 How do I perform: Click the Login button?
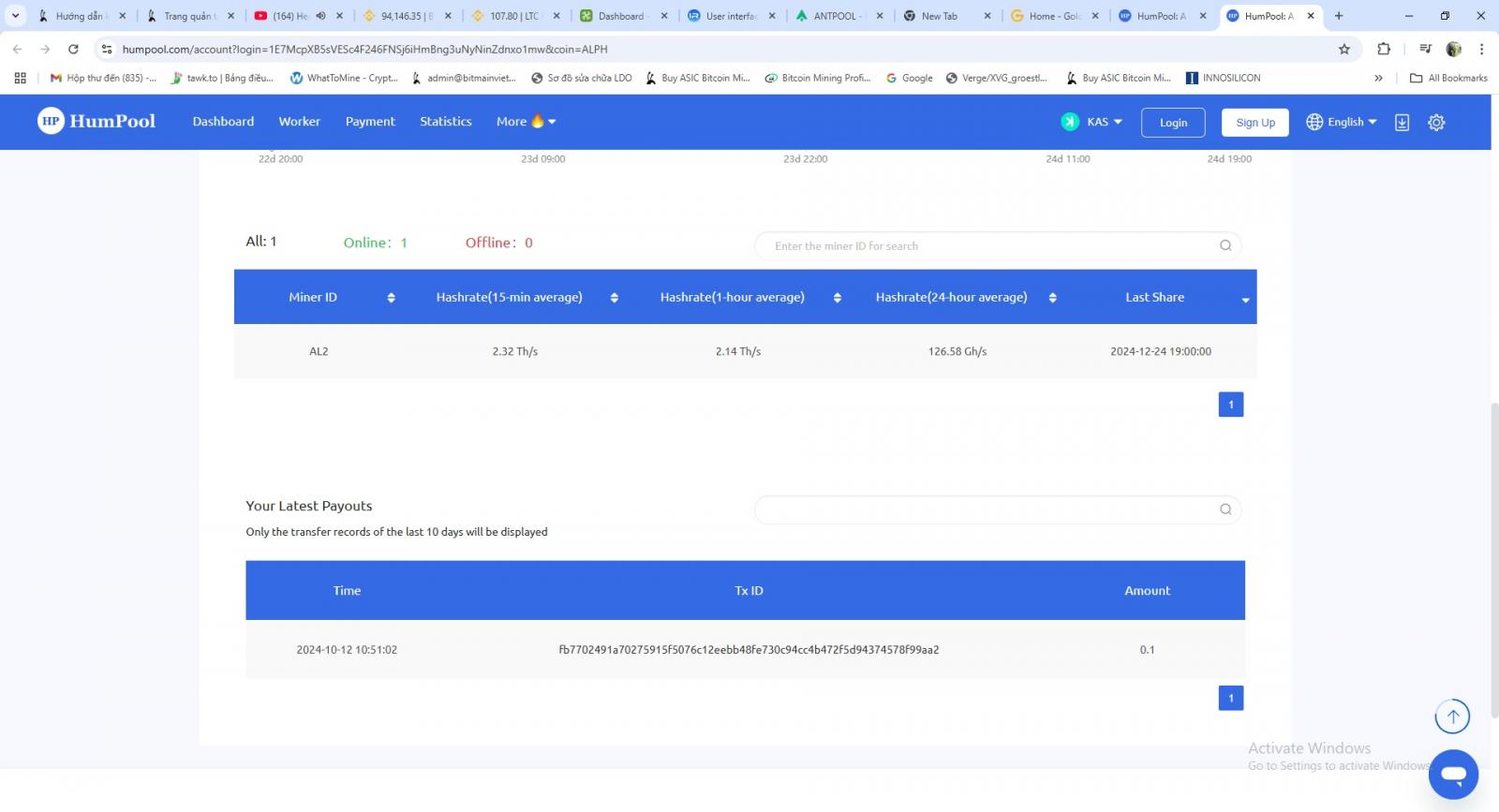tap(1173, 123)
